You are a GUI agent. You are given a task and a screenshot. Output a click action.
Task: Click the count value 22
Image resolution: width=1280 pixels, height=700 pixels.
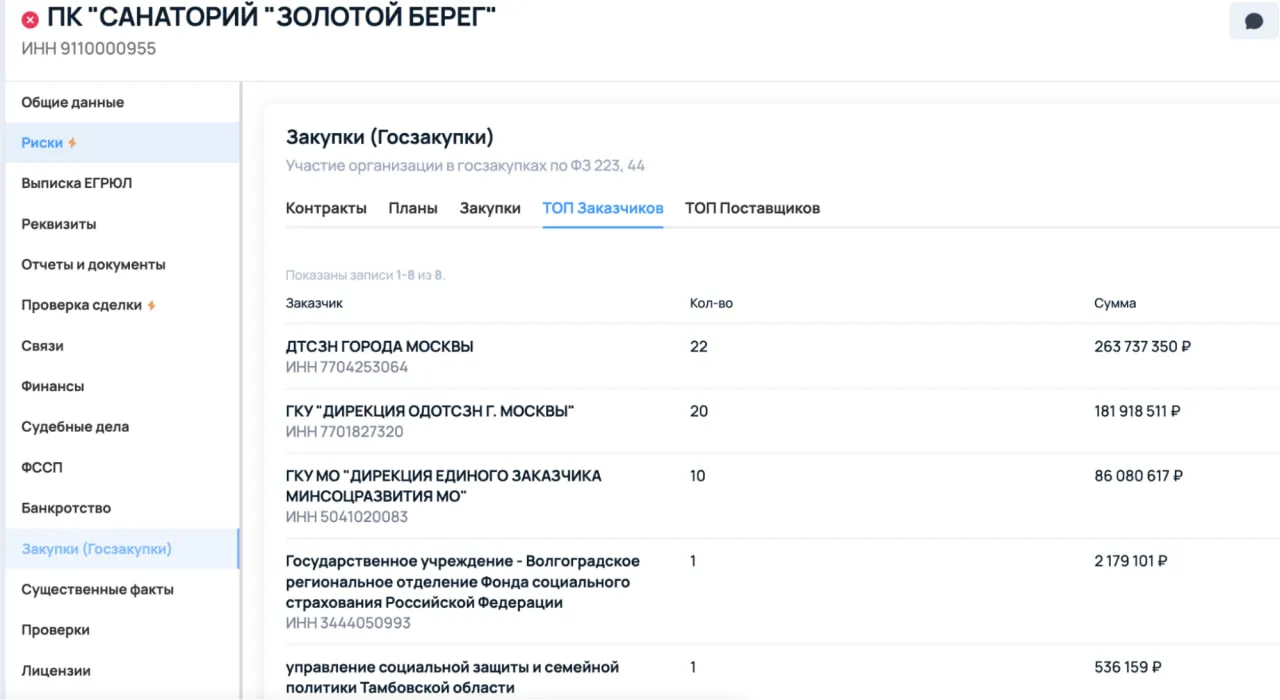(699, 346)
